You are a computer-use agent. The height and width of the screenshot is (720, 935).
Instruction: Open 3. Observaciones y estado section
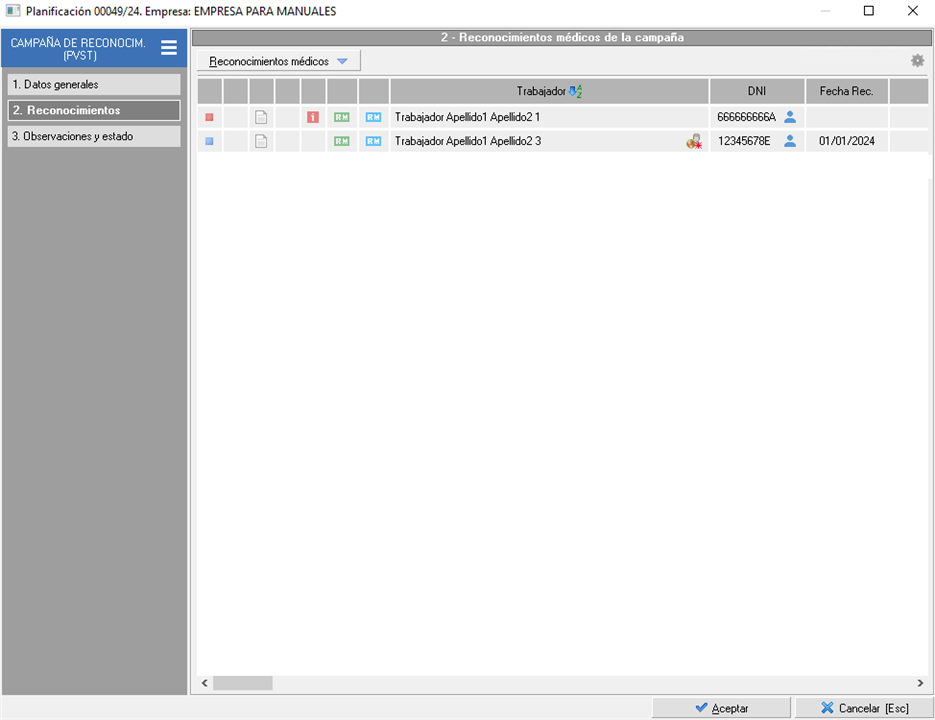click(x=94, y=136)
